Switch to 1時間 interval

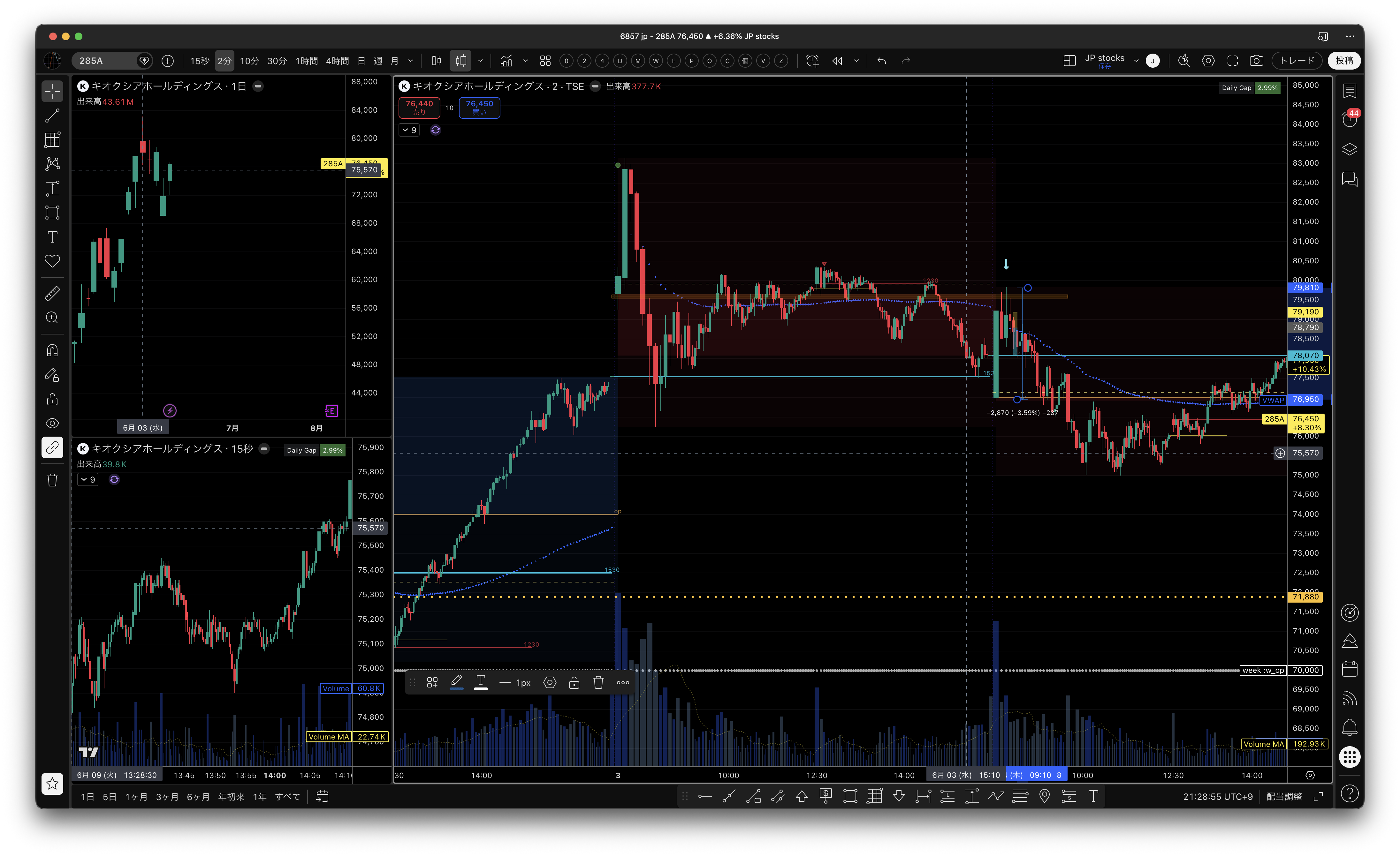click(x=307, y=61)
